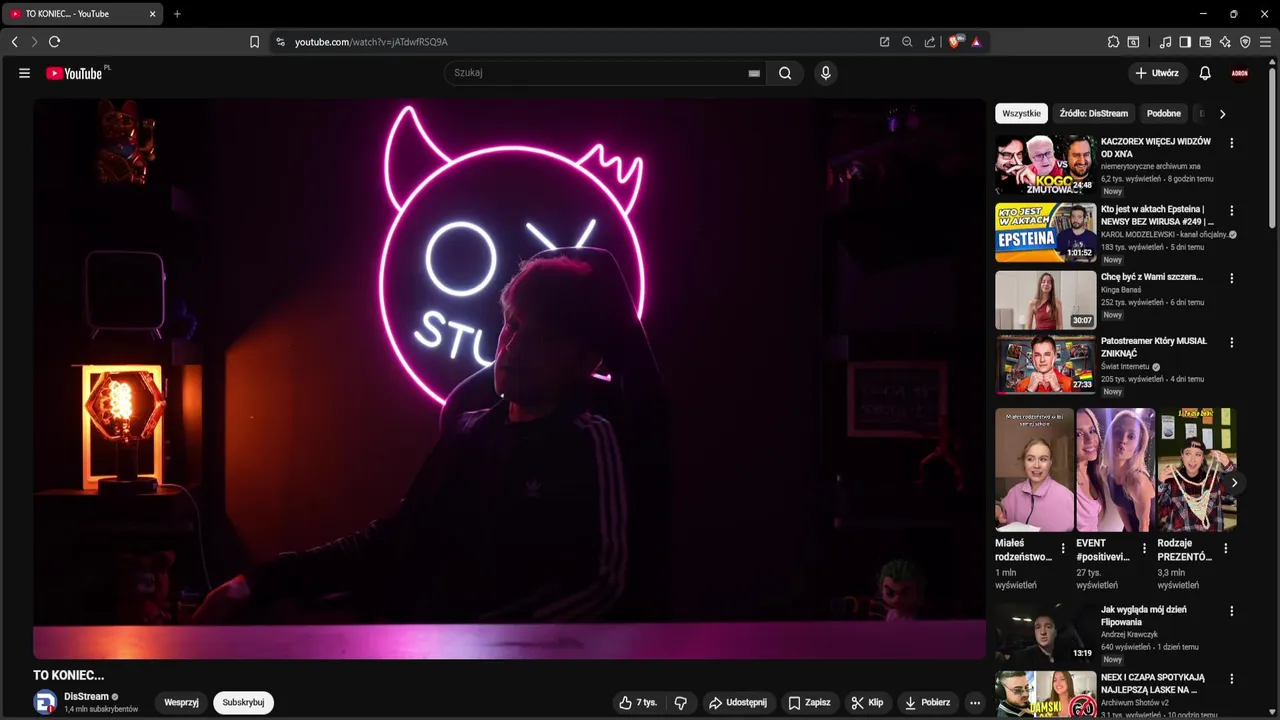Open the DisStream channel avatar
Viewport: 1280px width, 720px height.
(45, 702)
